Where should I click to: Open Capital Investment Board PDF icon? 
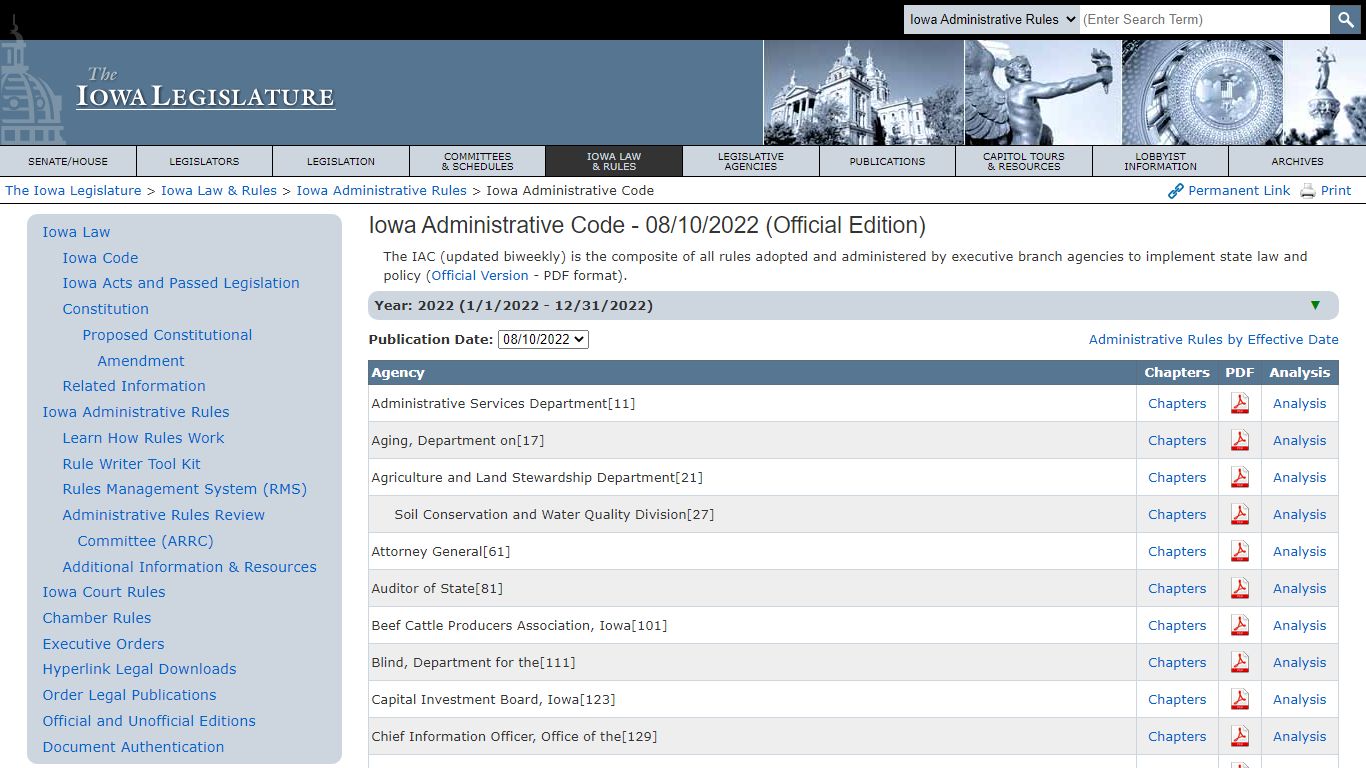pos(1240,699)
